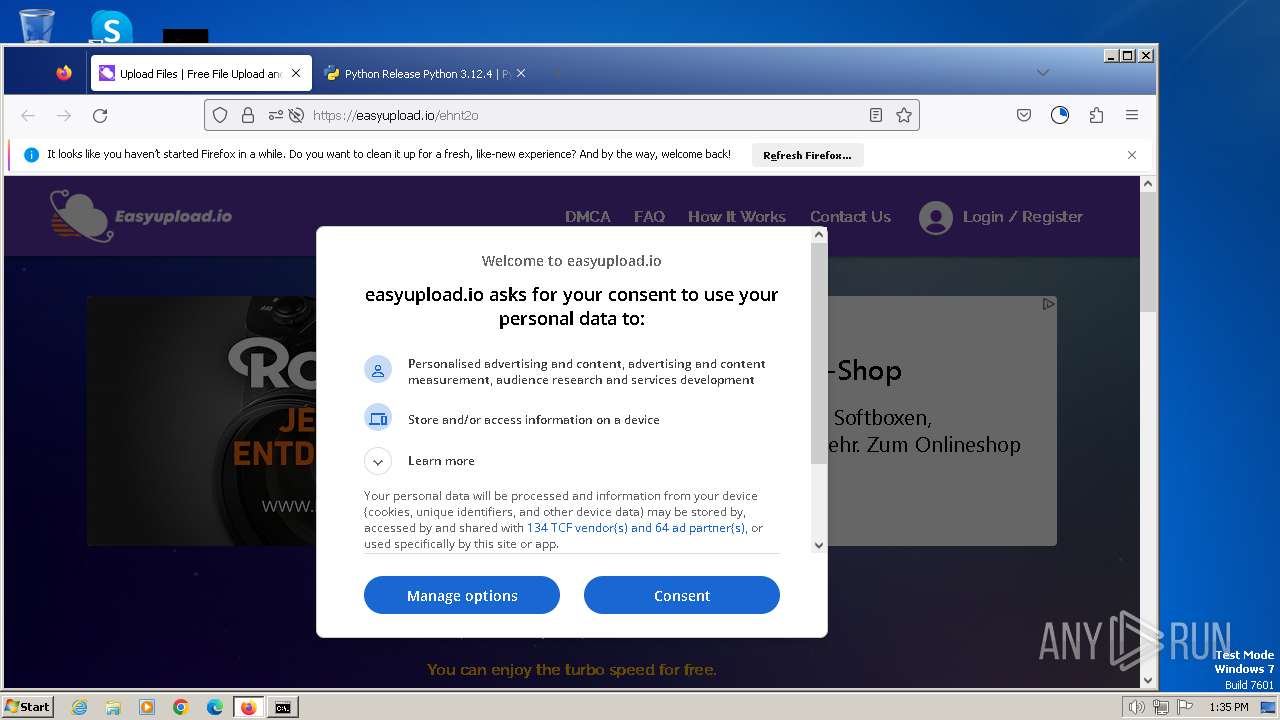Open File Explorer from taskbar
Viewport: 1280px width, 720px height.
113,707
